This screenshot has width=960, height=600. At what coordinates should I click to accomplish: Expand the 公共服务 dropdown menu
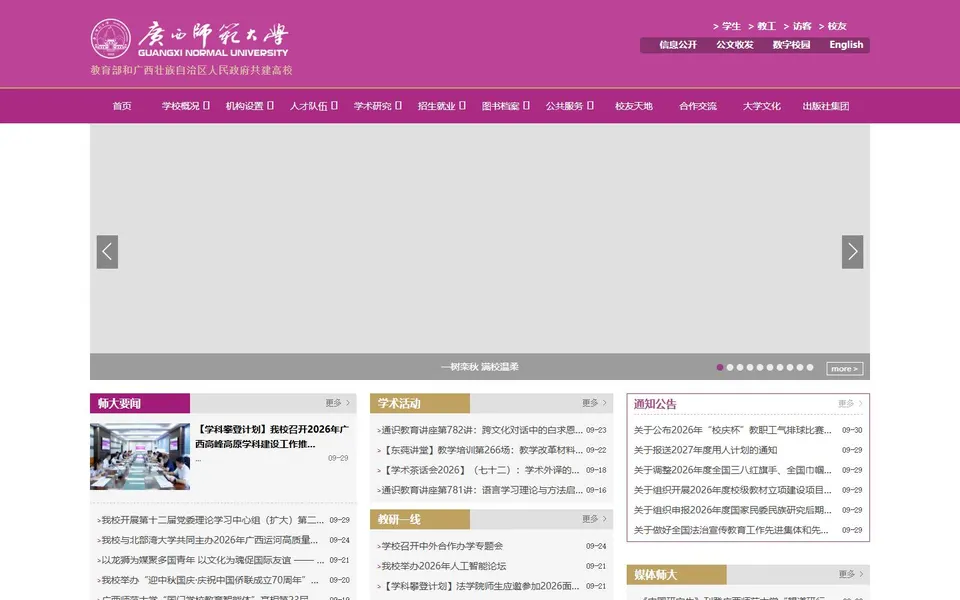point(569,106)
